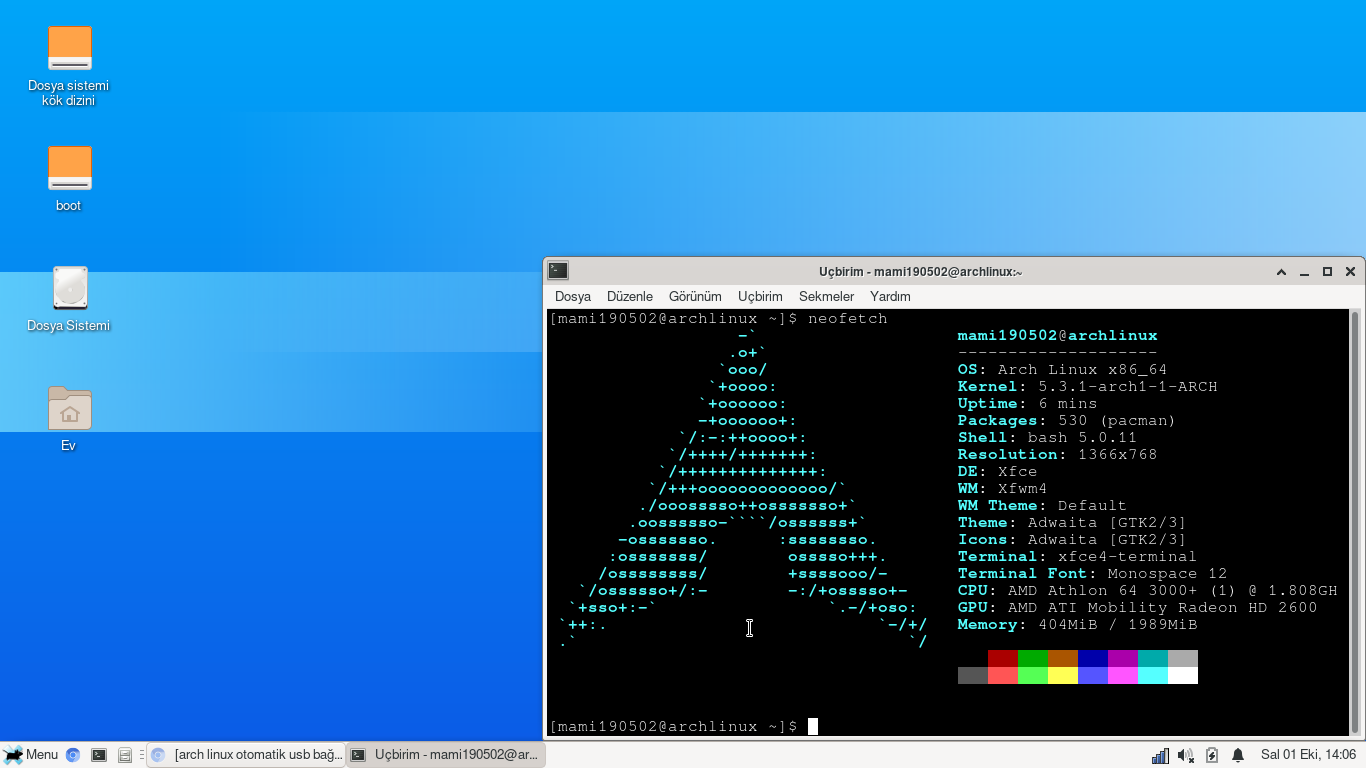Switch to the 'arch linux otomatik usb bağ...' browser window
The image size is (1366, 768).
click(x=246, y=755)
